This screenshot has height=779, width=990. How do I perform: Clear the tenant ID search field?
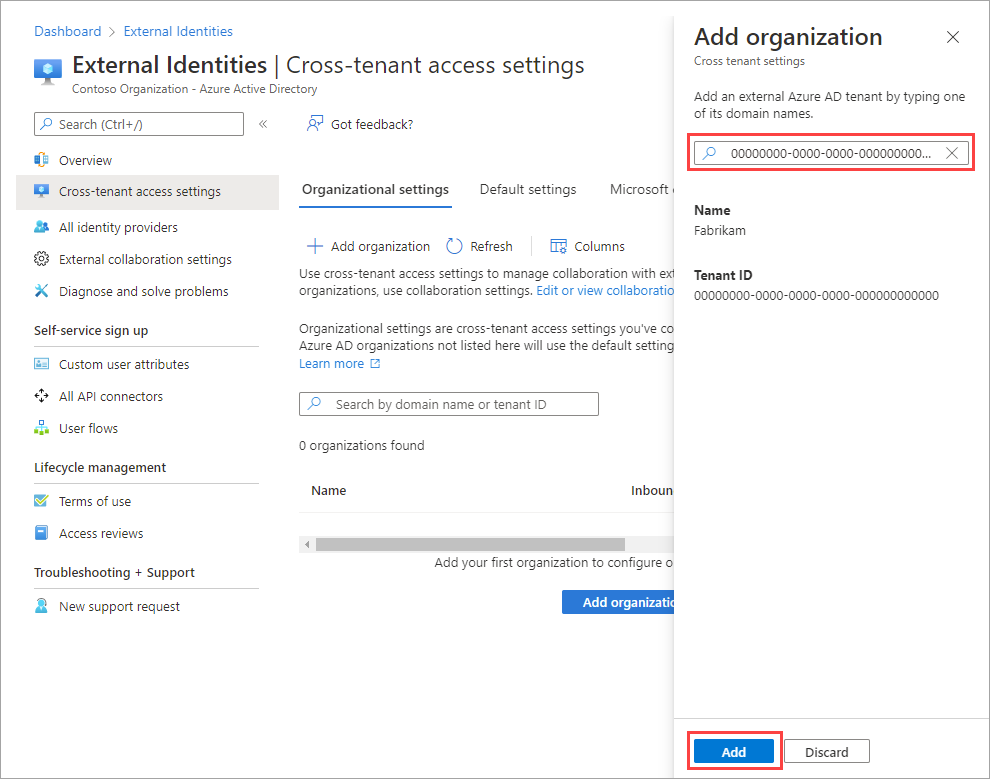952,153
